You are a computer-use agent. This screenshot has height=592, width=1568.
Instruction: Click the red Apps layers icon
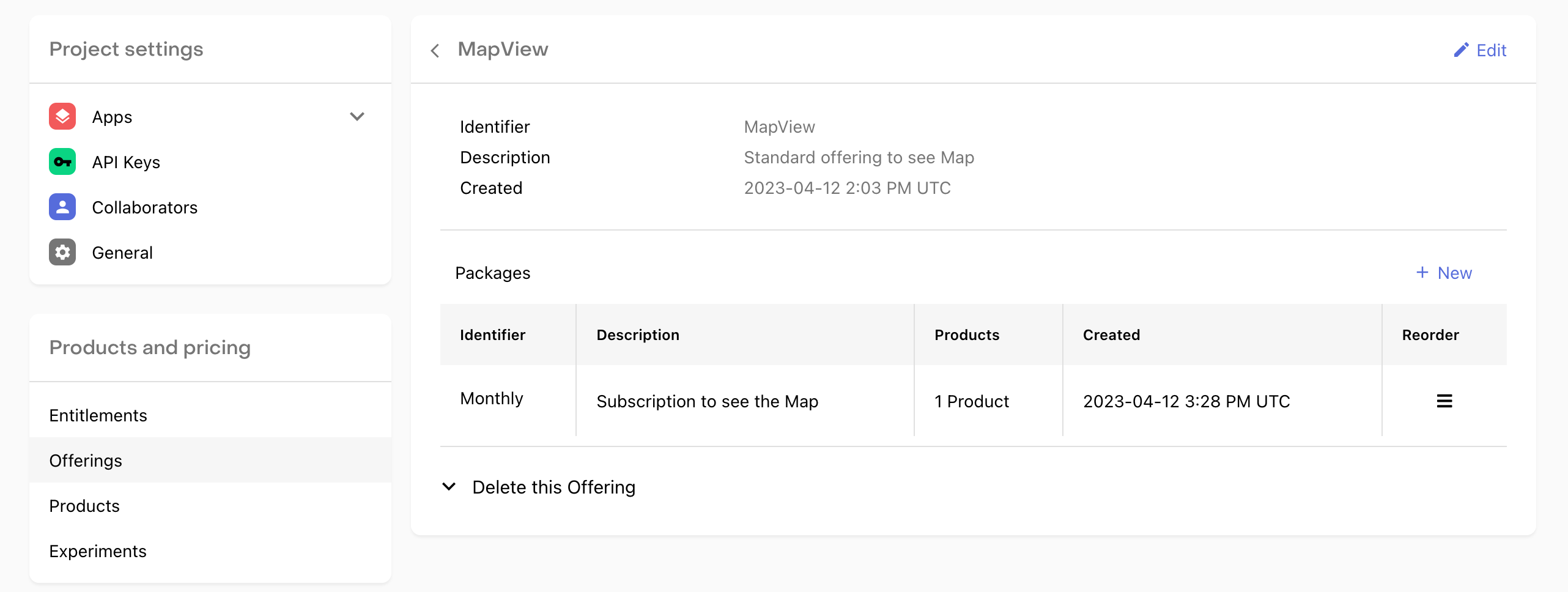pyautogui.click(x=62, y=116)
